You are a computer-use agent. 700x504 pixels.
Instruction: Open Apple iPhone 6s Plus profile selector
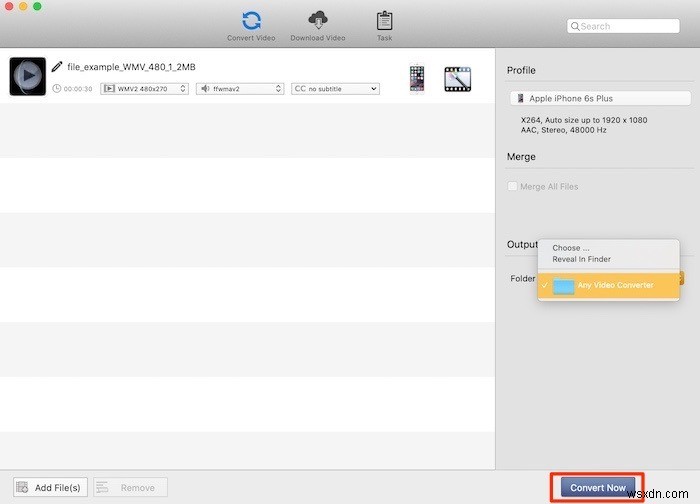click(600, 98)
